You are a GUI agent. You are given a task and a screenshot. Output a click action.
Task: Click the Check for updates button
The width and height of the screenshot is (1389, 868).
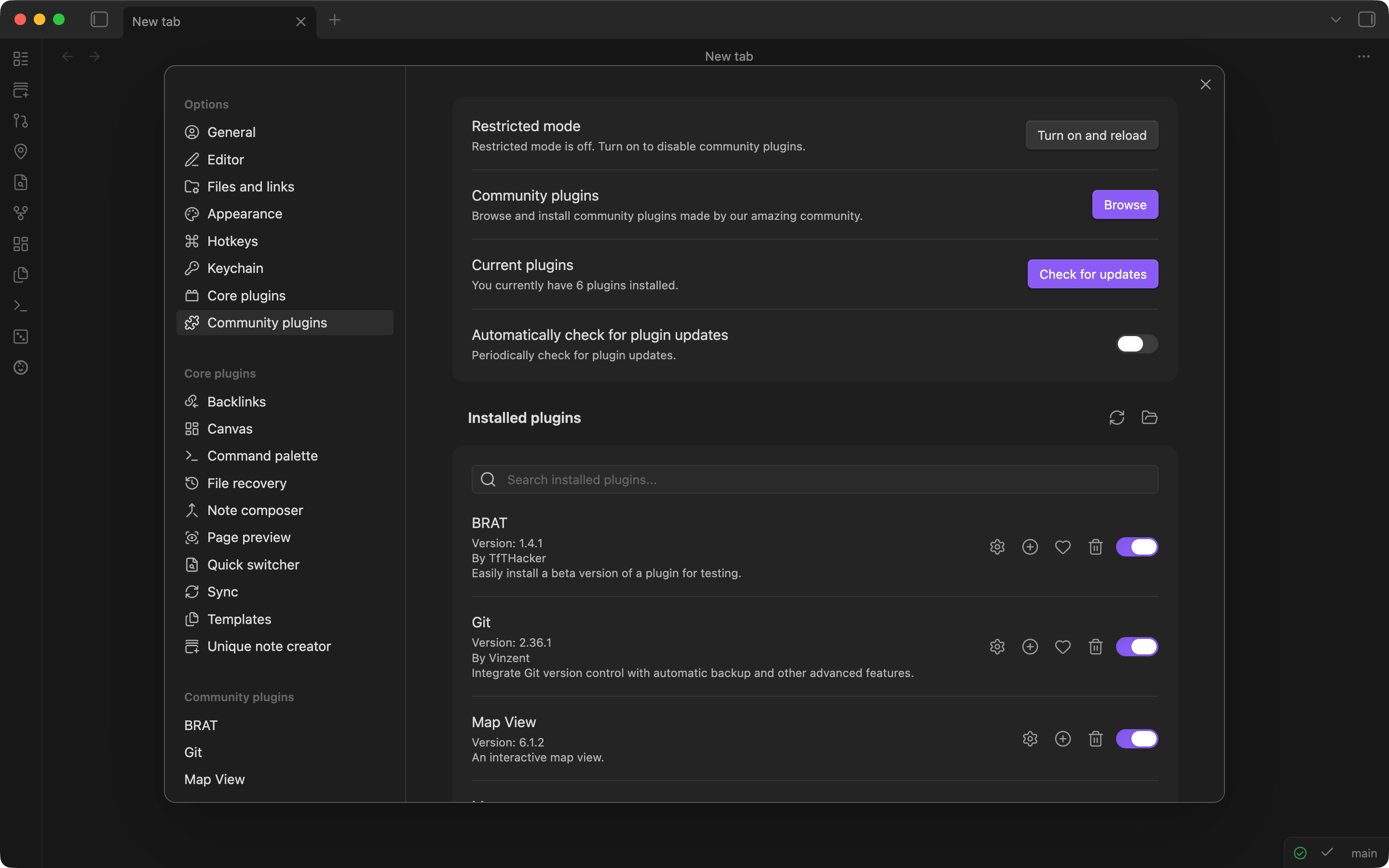click(1092, 274)
